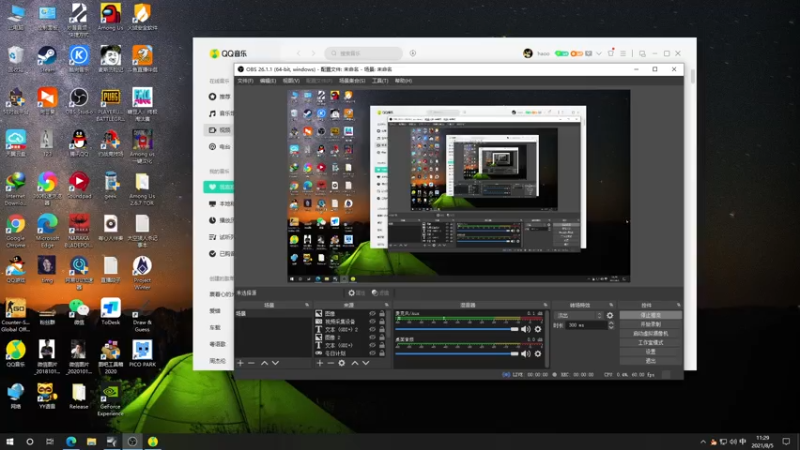Open source properties gear in Sources toolbar

[342, 363]
